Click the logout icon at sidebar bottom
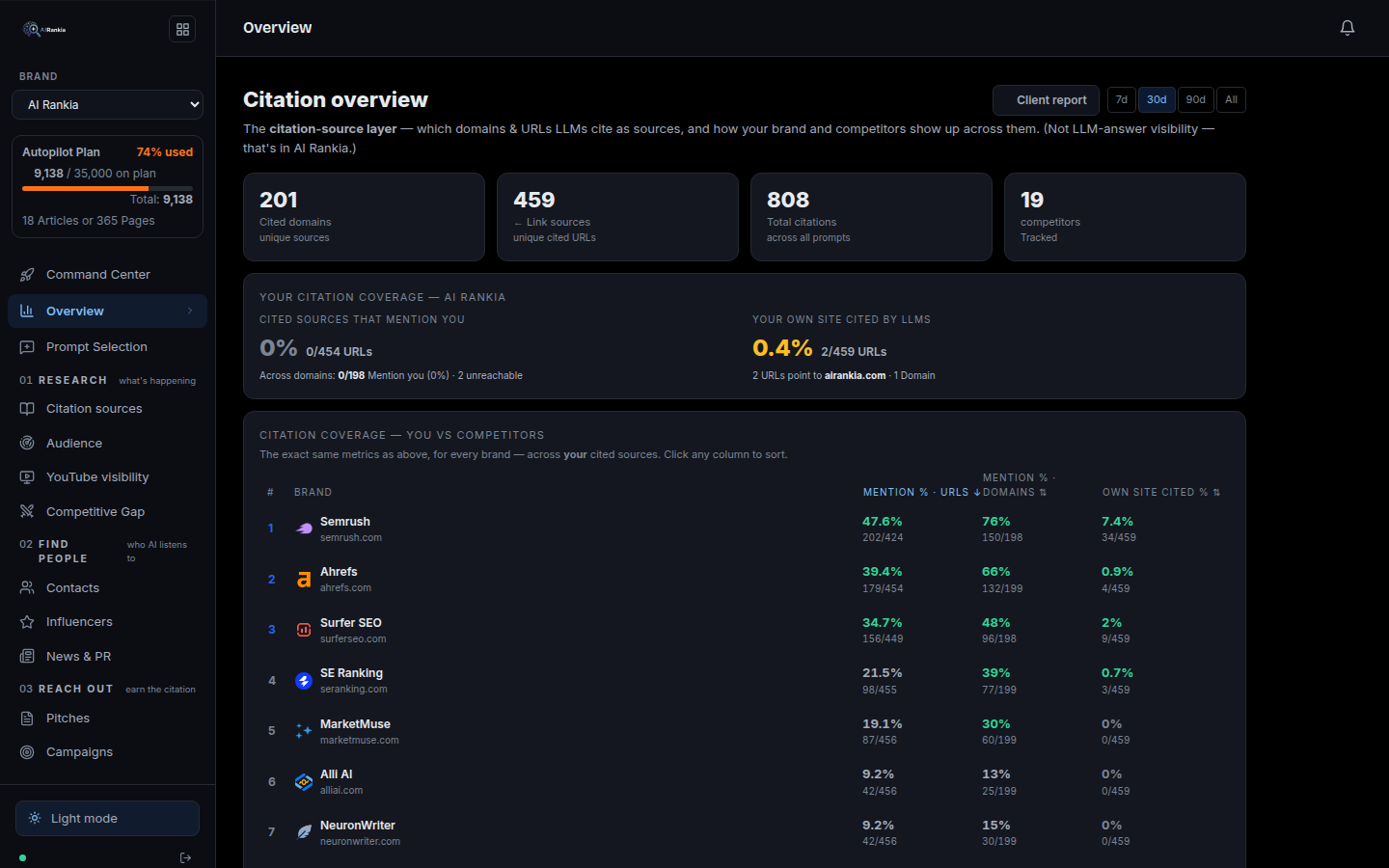This screenshot has height=868, width=1389. tap(185, 857)
